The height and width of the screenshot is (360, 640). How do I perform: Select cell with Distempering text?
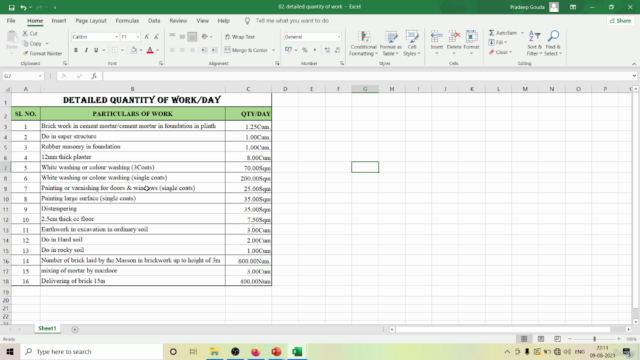pyautogui.click(x=133, y=209)
